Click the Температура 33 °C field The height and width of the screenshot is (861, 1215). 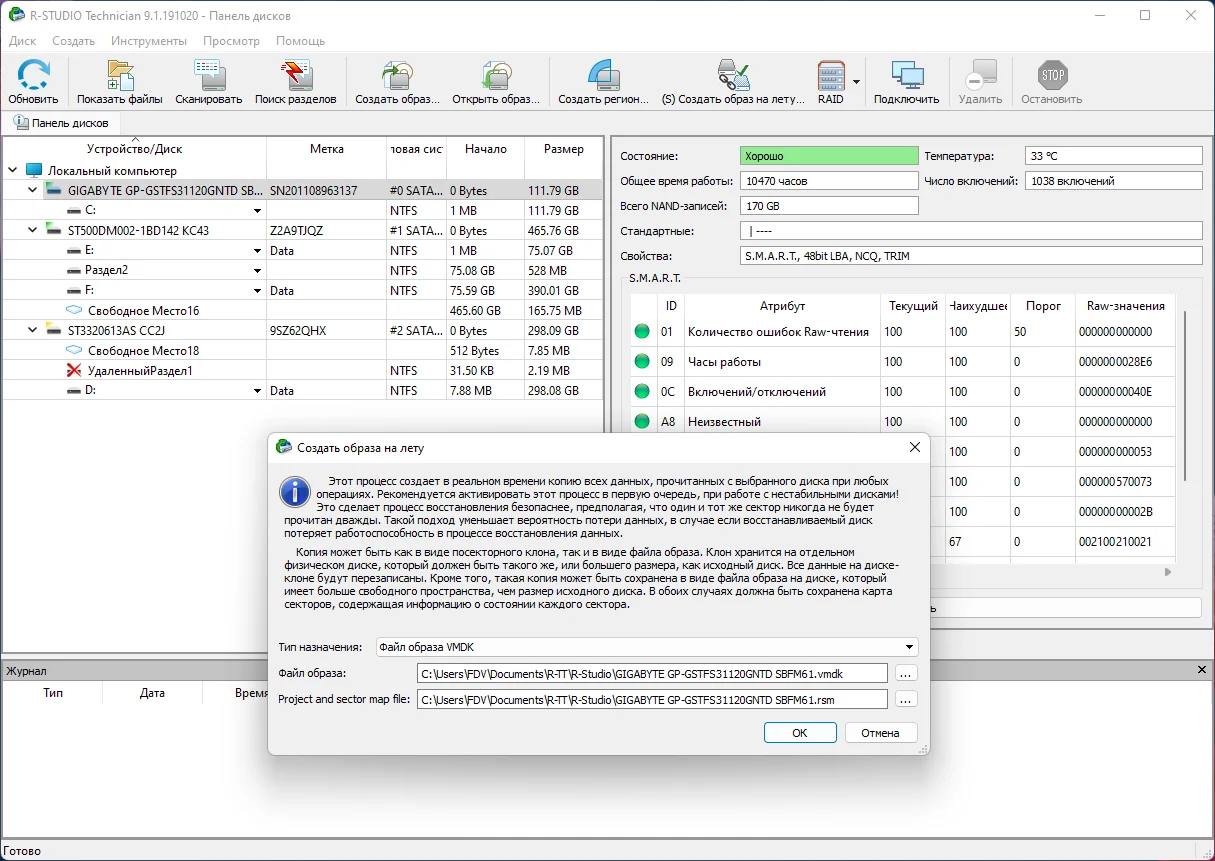click(1114, 156)
